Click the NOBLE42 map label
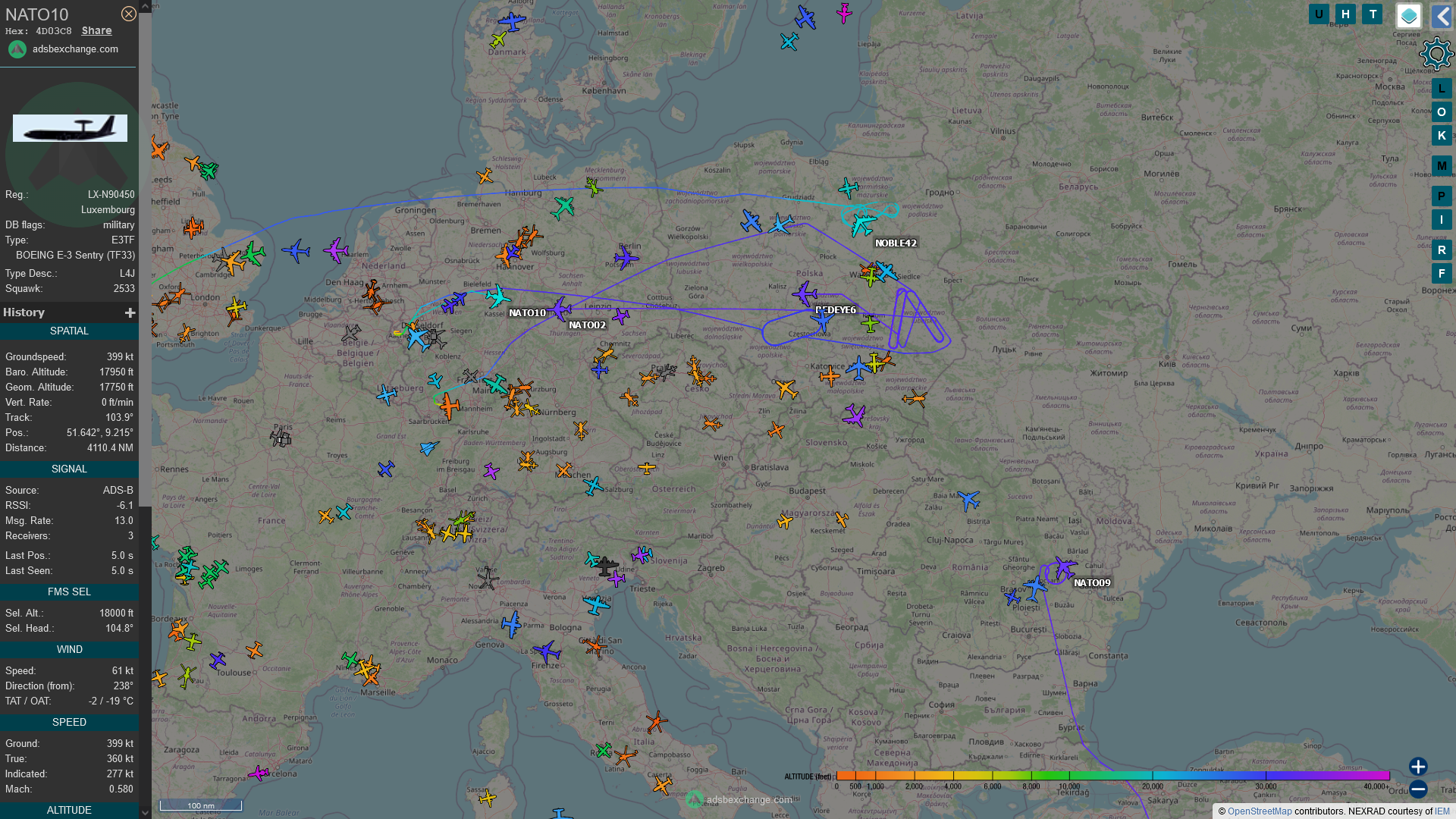The height and width of the screenshot is (819, 1456). [x=896, y=243]
